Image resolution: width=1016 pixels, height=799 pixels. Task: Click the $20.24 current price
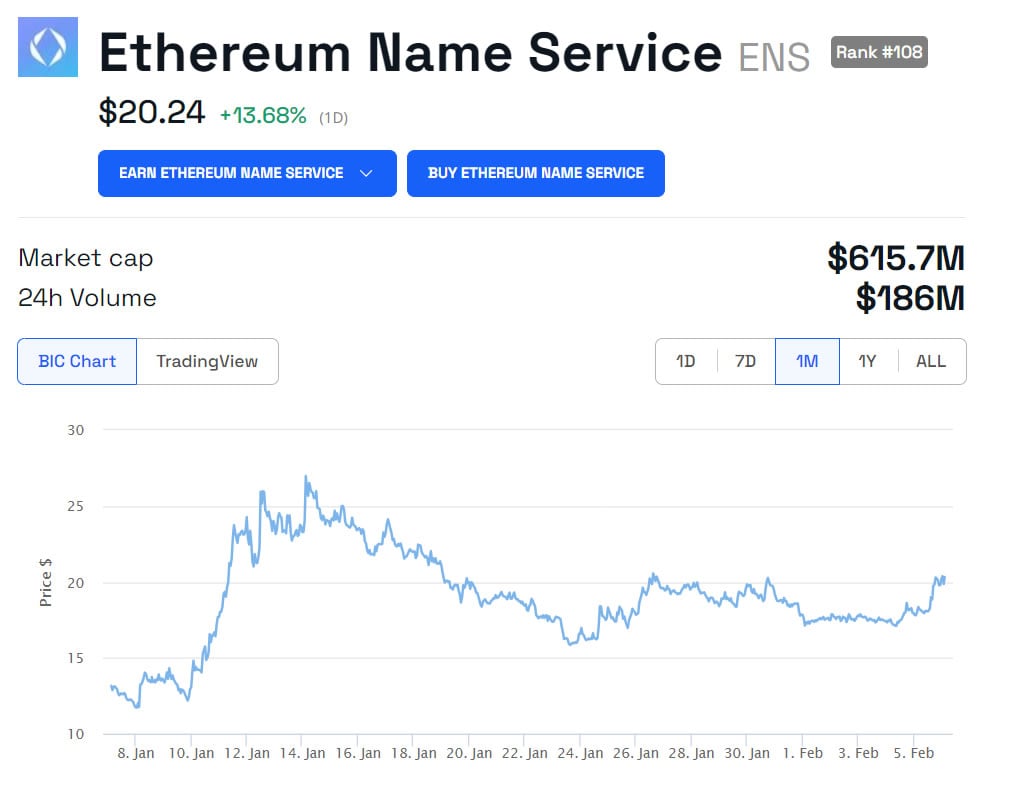pyautogui.click(x=152, y=113)
